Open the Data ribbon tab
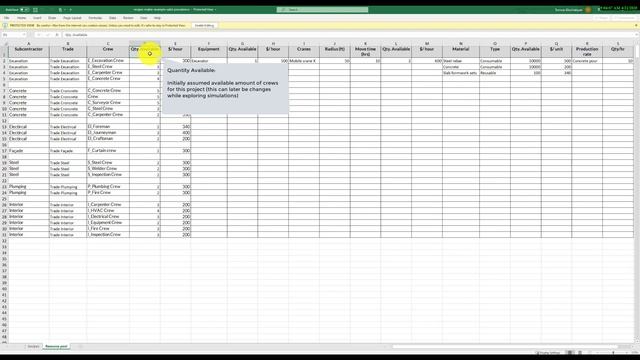Viewport: 640px width, 360px height. pyautogui.click(x=112, y=18)
